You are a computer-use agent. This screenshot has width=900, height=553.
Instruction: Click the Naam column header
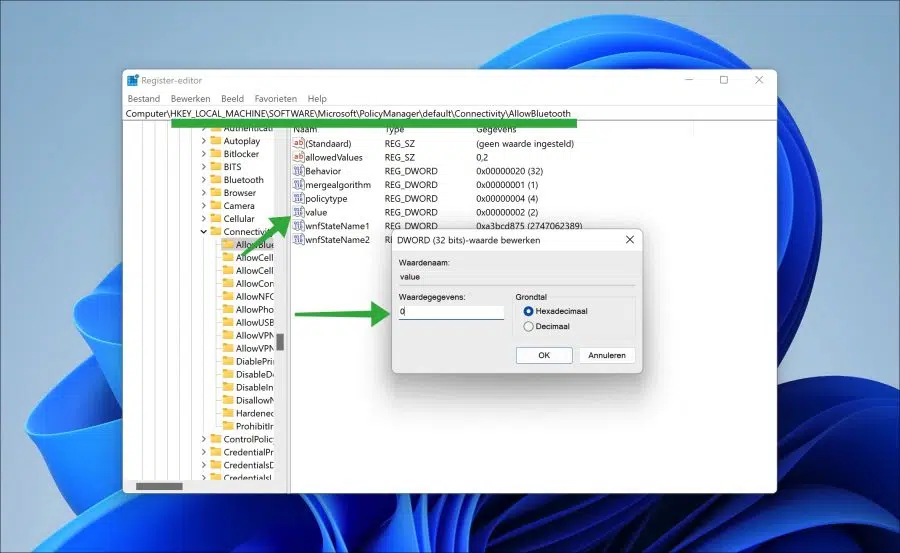305,129
